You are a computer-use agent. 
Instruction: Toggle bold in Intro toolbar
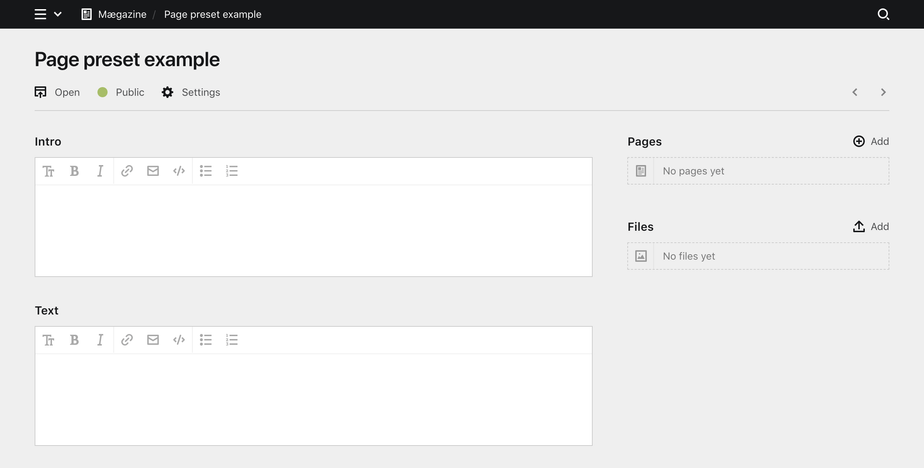pyautogui.click(x=74, y=171)
